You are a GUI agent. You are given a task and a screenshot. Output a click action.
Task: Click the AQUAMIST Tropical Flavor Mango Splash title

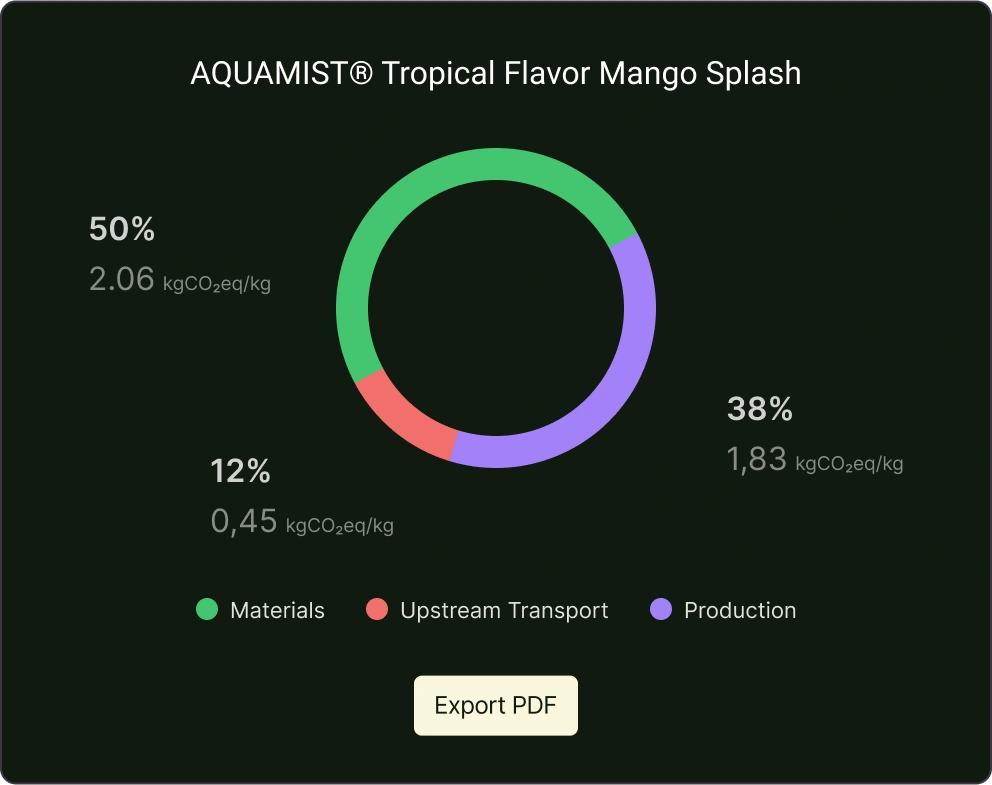496,73
